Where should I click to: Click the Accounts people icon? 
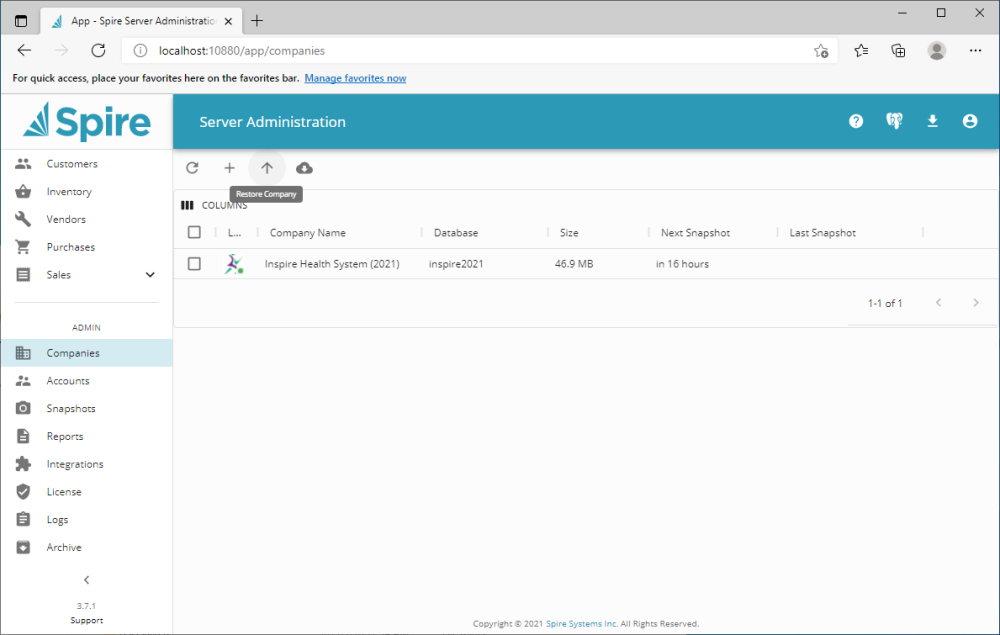pyautogui.click(x=23, y=381)
